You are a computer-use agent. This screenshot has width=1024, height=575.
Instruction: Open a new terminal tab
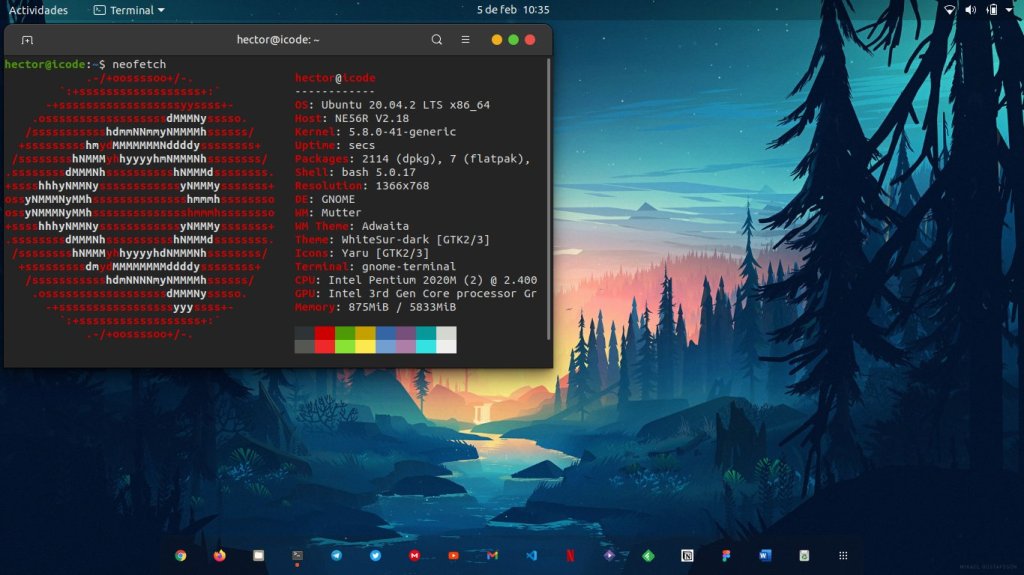click(27, 40)
